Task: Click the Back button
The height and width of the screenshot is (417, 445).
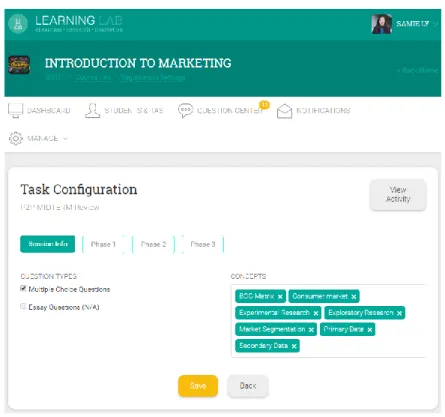Action: pyautogui.click(x=248, y=386)
